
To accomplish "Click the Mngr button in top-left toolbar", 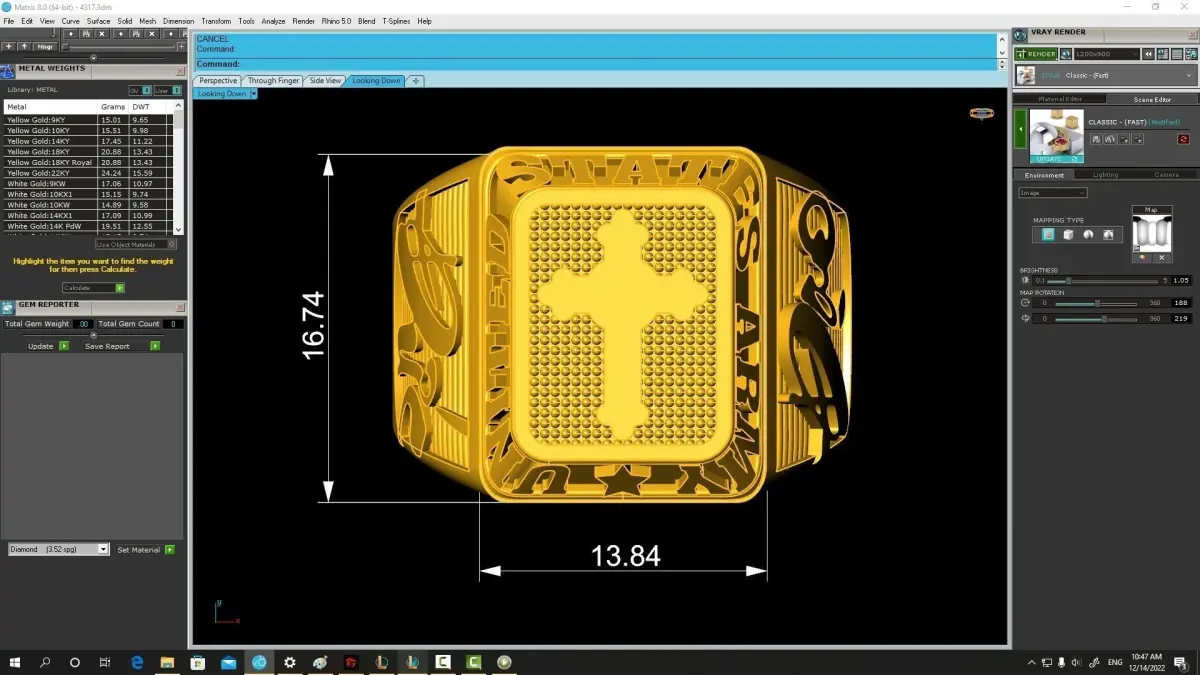I will point(45,46).
